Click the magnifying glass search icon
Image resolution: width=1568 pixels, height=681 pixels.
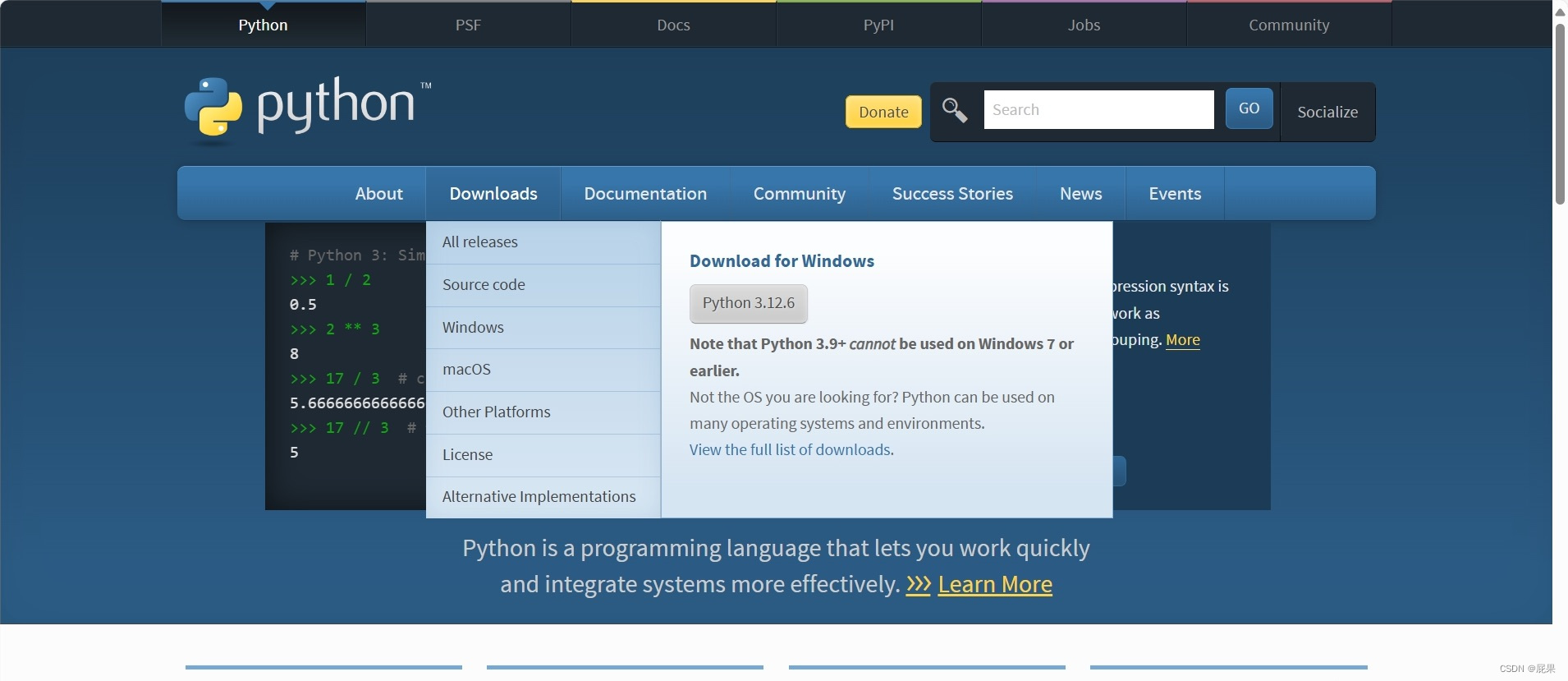coord(955,109)
